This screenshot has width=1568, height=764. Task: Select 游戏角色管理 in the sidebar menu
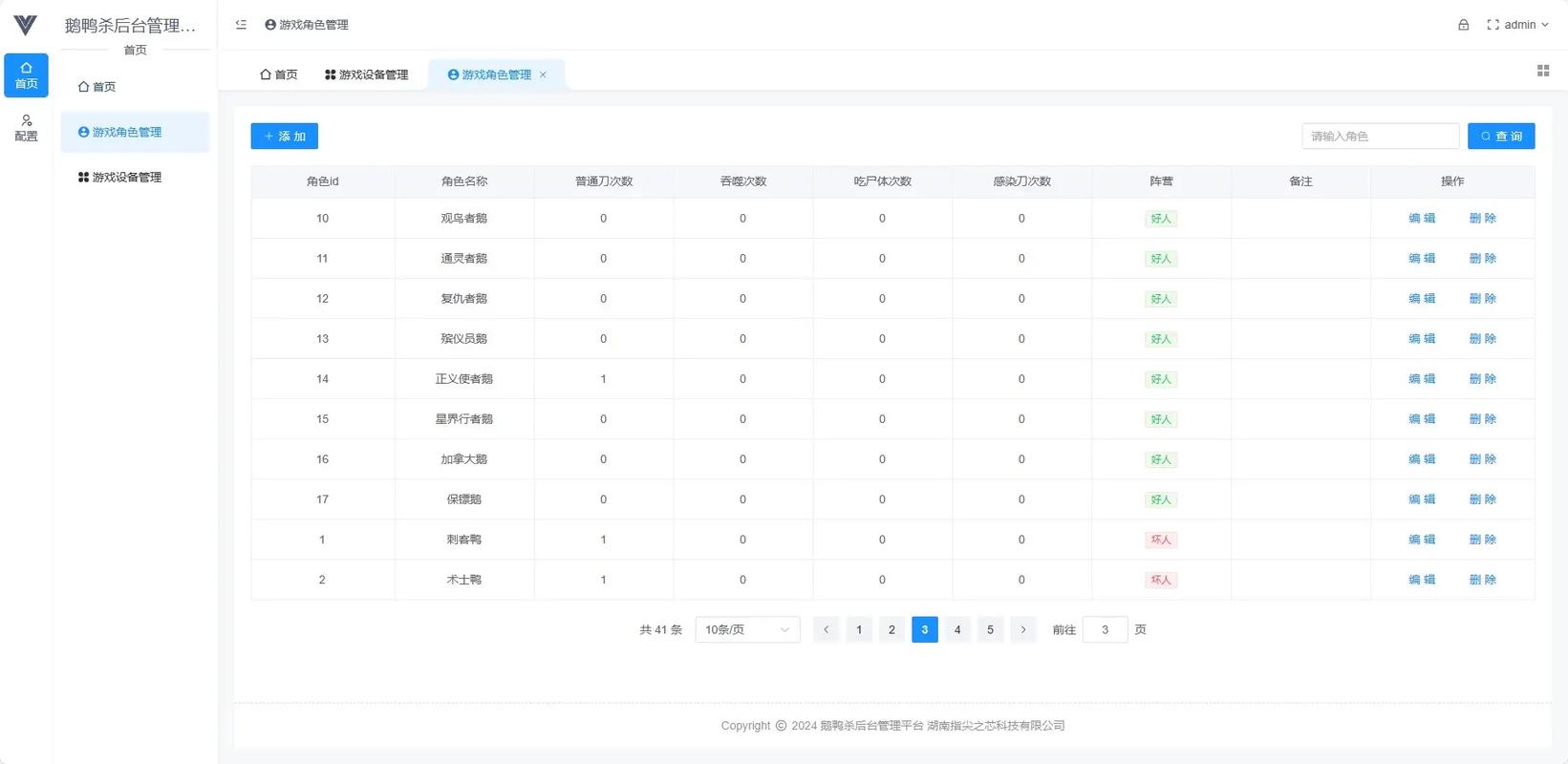(135, 132)
